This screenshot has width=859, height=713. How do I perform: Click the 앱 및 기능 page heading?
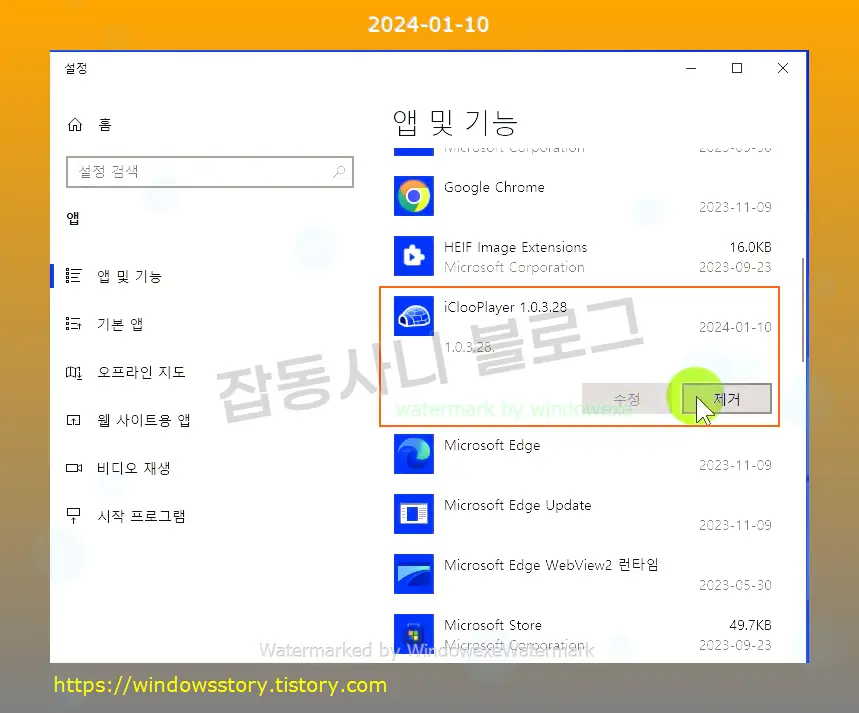455,122
